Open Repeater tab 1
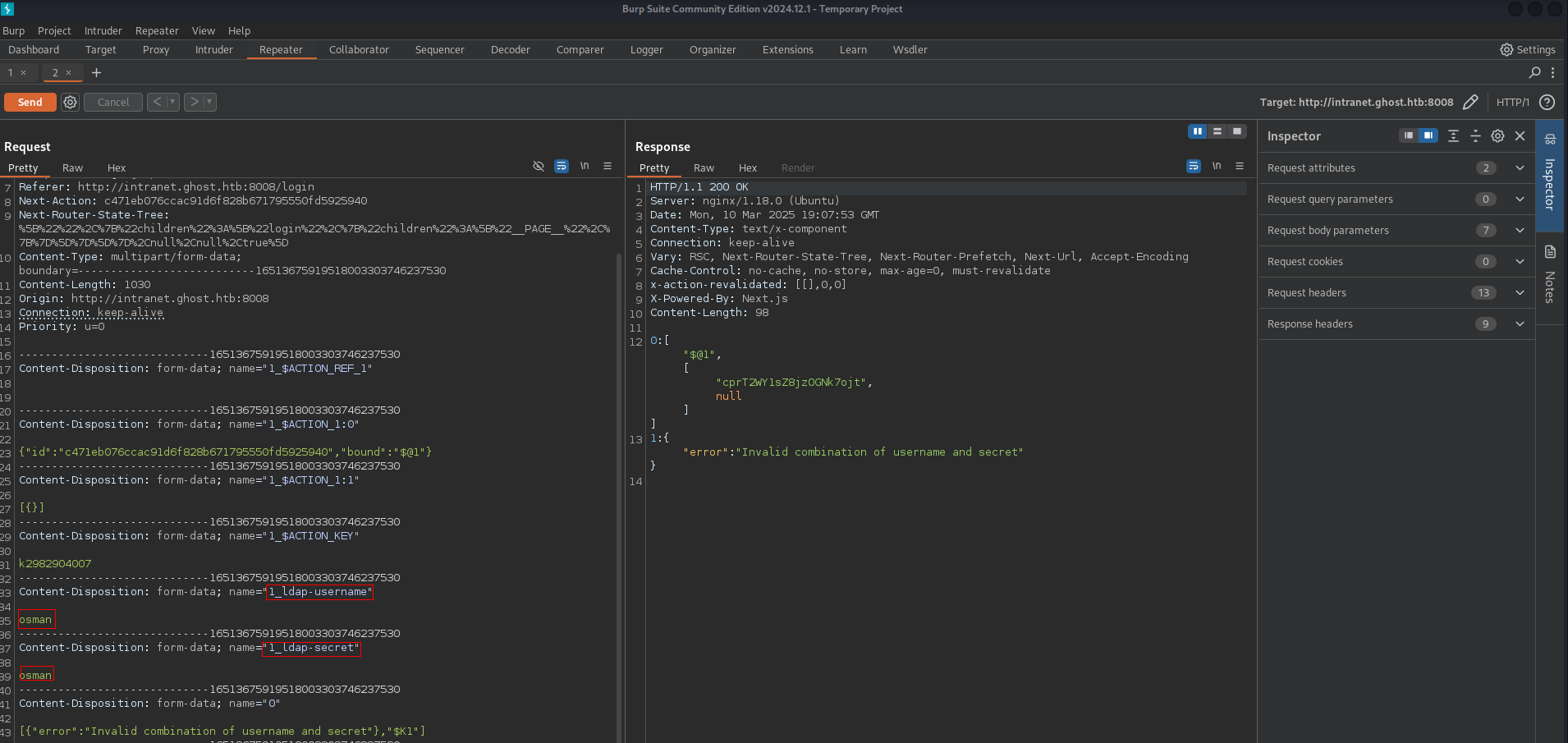 click(11, 73)
